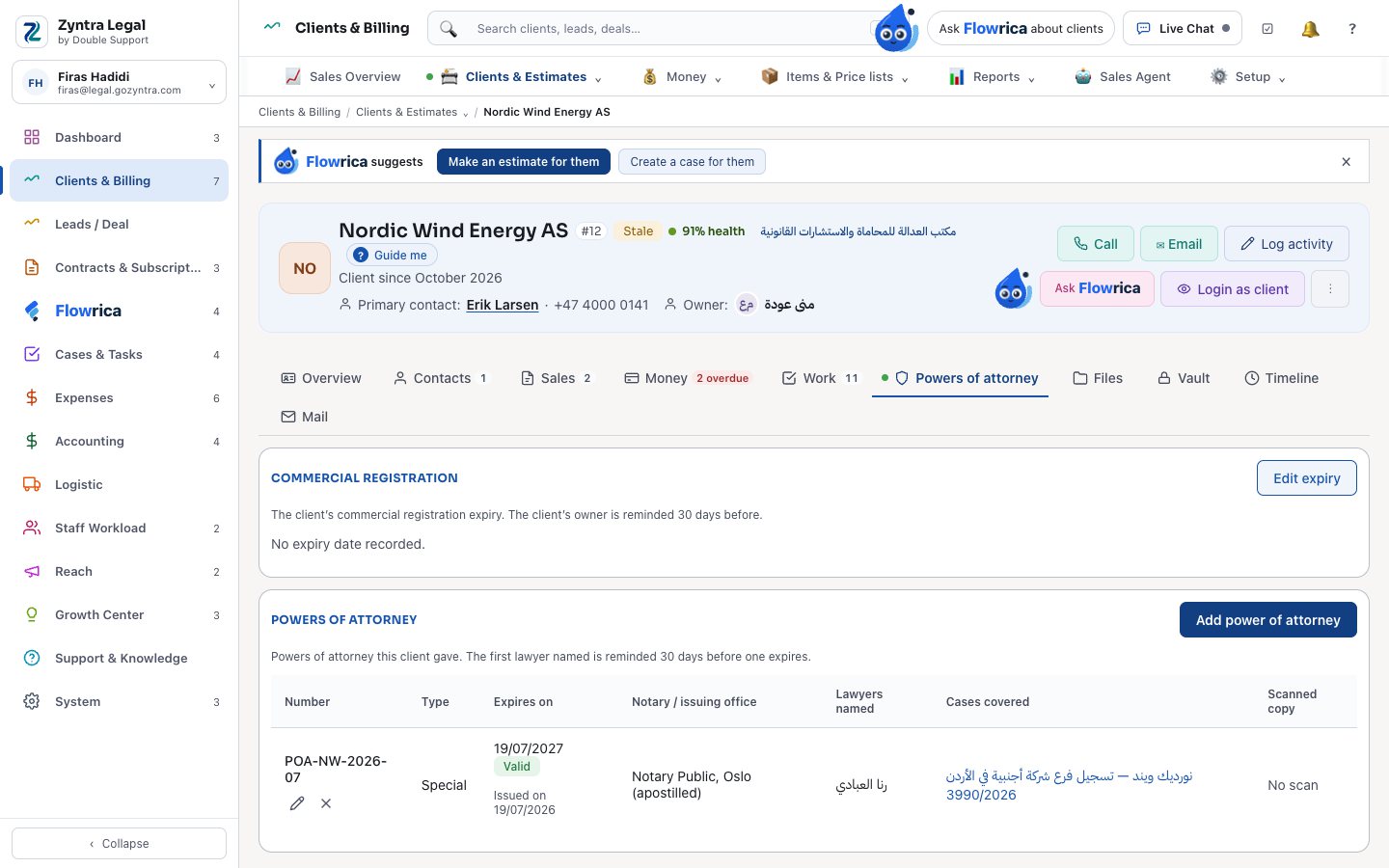Screen dimensions: 1389x868
Task: Switch to the Timeline tab
Action: coord(1281,378)
